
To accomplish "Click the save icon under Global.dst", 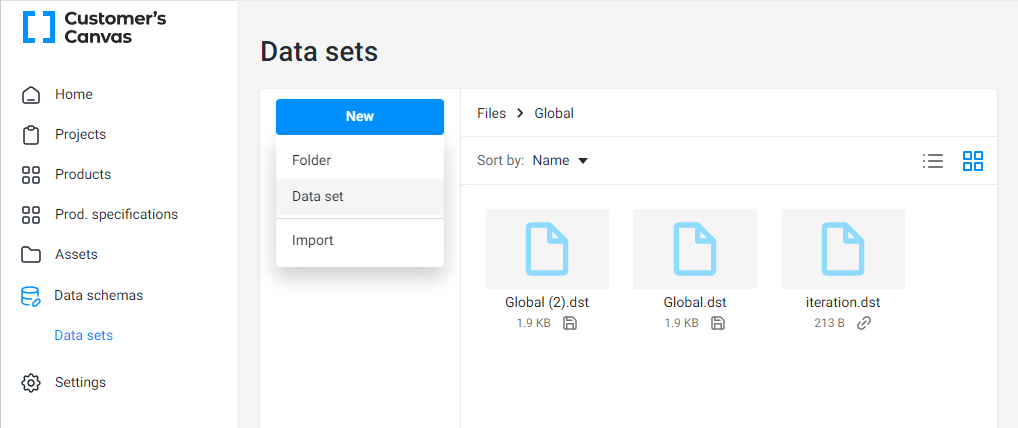I will click(x=717, y=323).
